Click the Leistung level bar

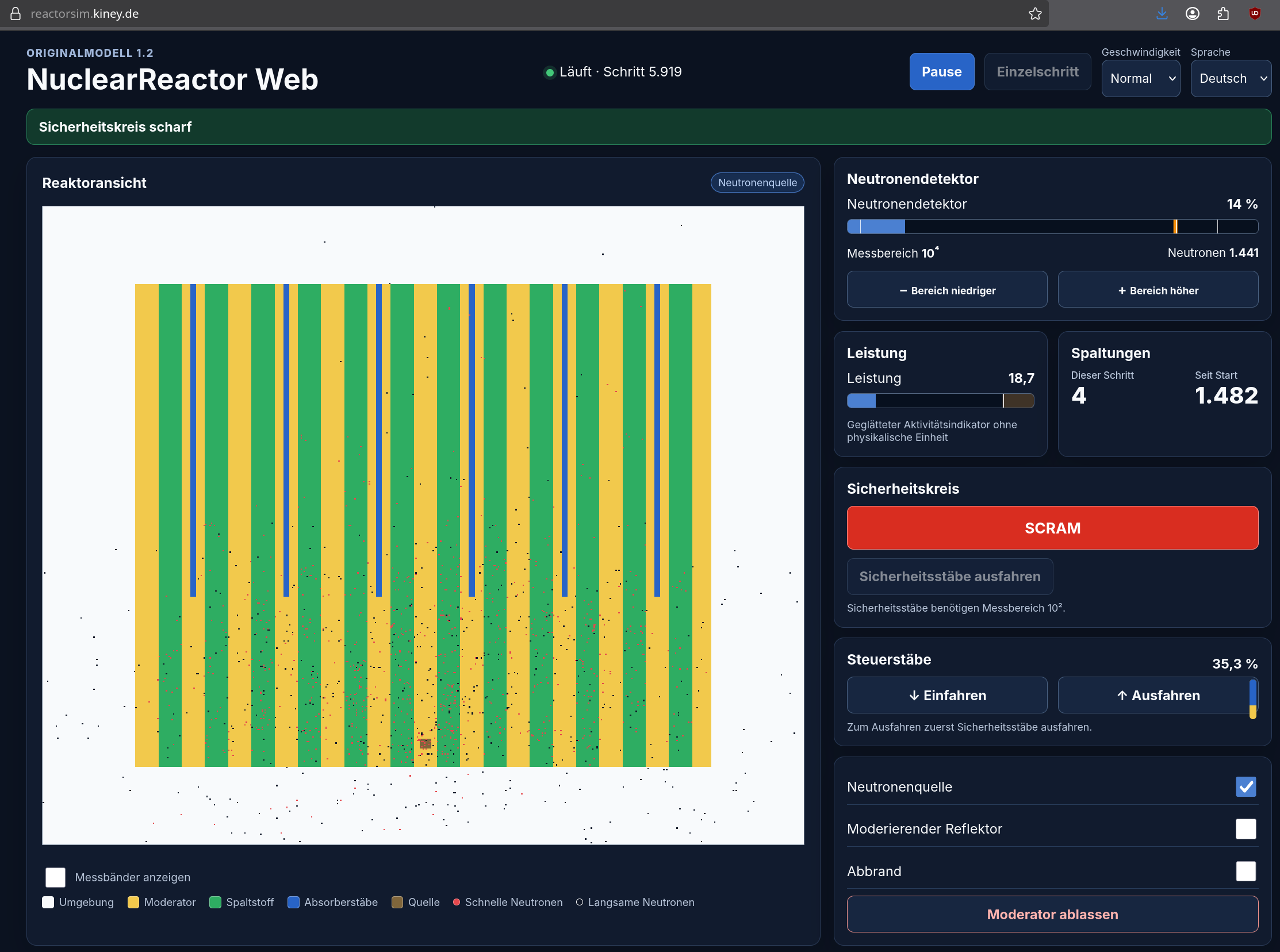(x=941, y=401)
